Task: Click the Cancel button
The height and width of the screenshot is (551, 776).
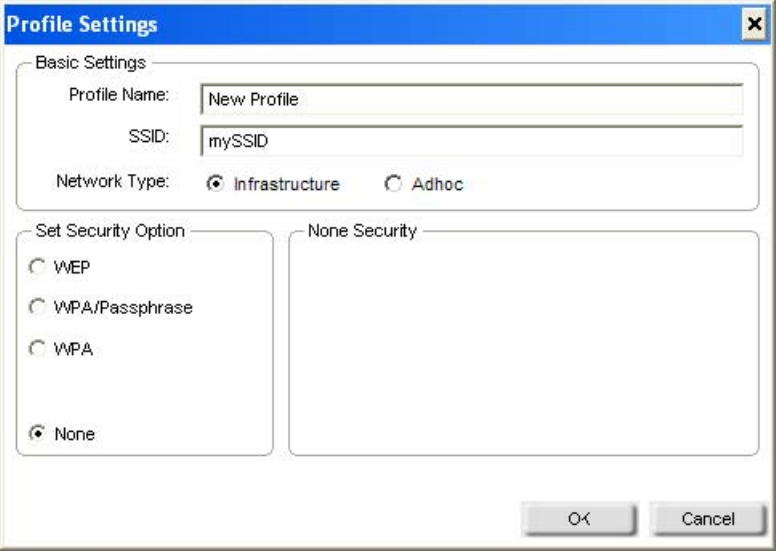Action: coord(707,518)
